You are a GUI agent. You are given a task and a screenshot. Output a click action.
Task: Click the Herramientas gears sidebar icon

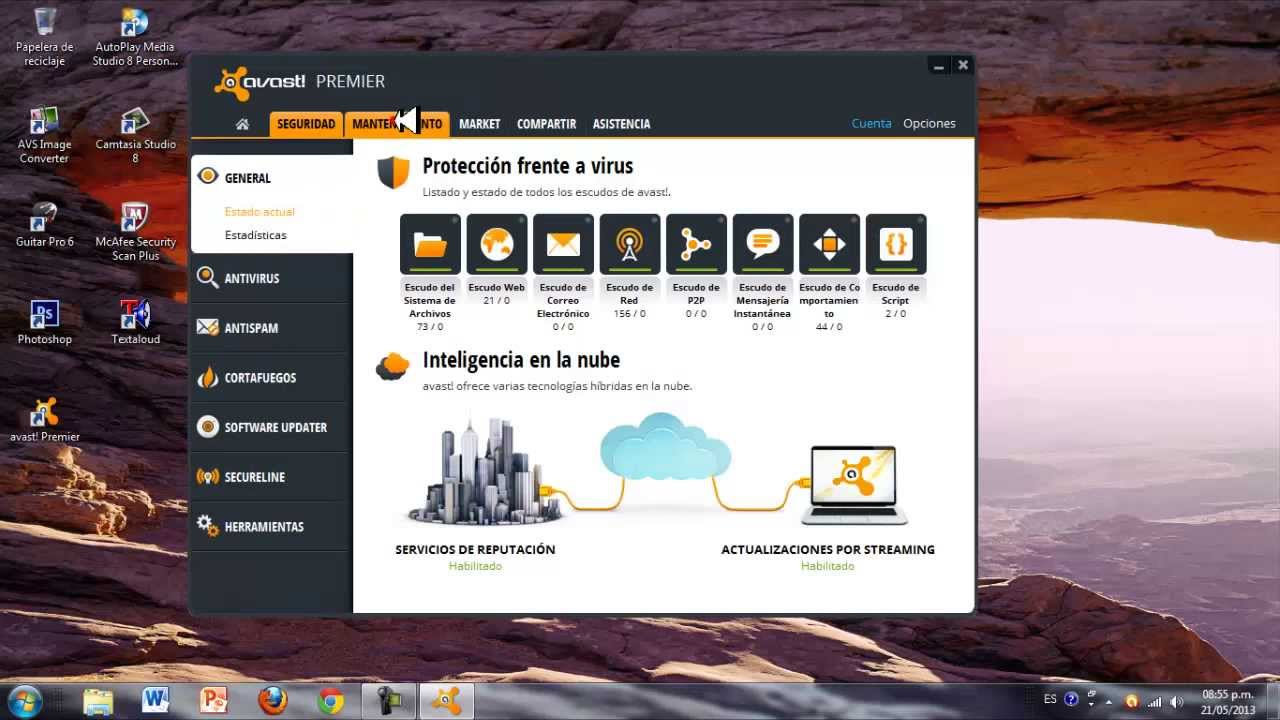pos(207,526)
